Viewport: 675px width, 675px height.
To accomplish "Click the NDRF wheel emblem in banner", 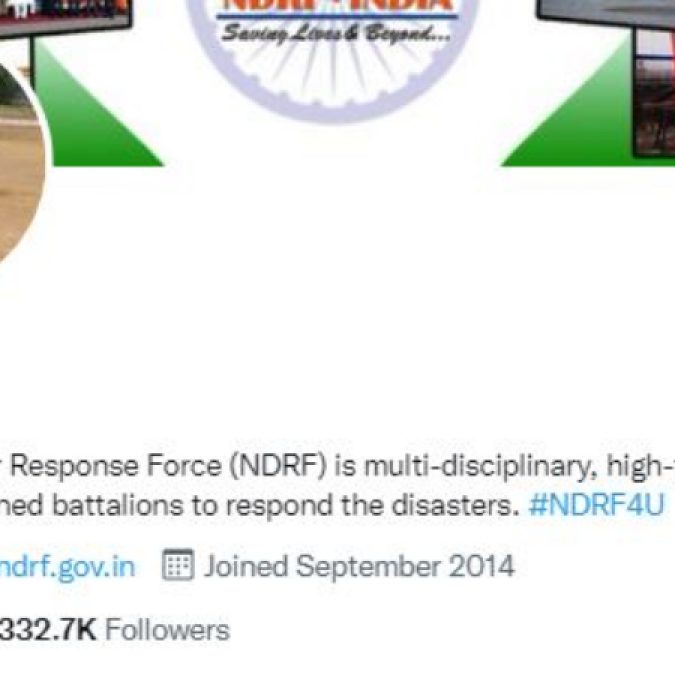I will 334,60.
